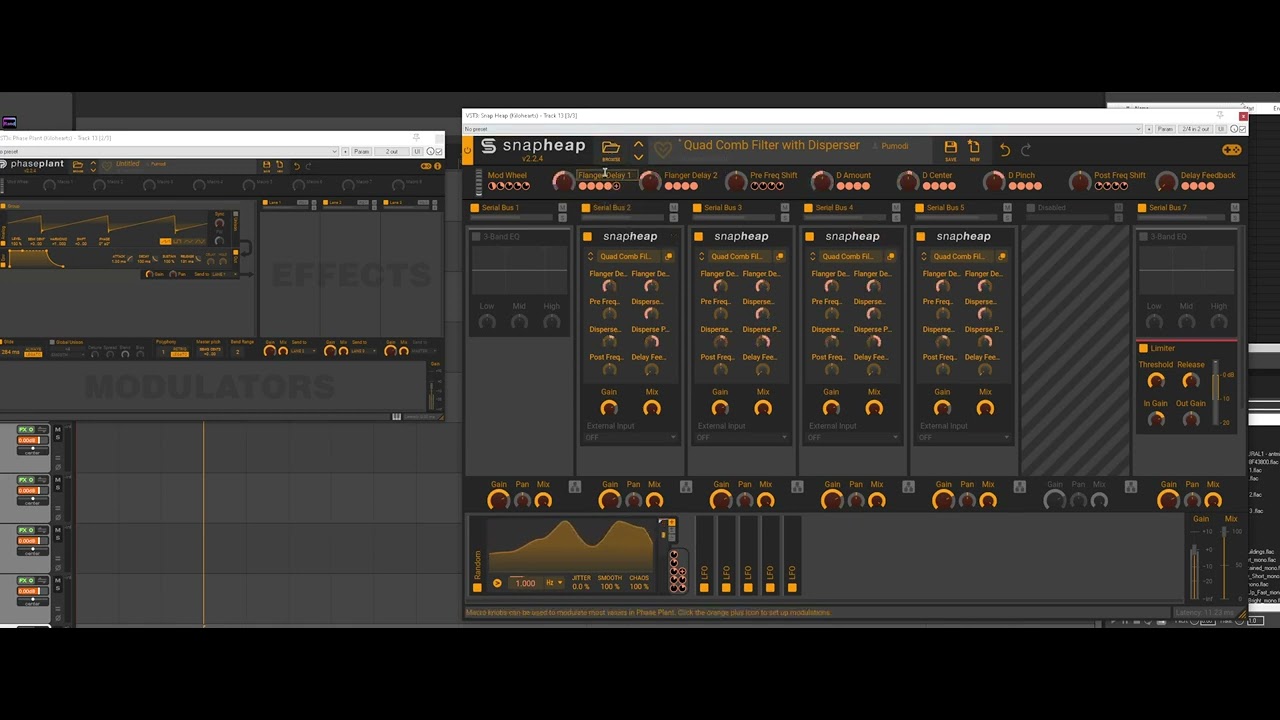Click the Limiter Threshold knob
This screenshot has width=1280, height=720.
[x=1156, y=381]
